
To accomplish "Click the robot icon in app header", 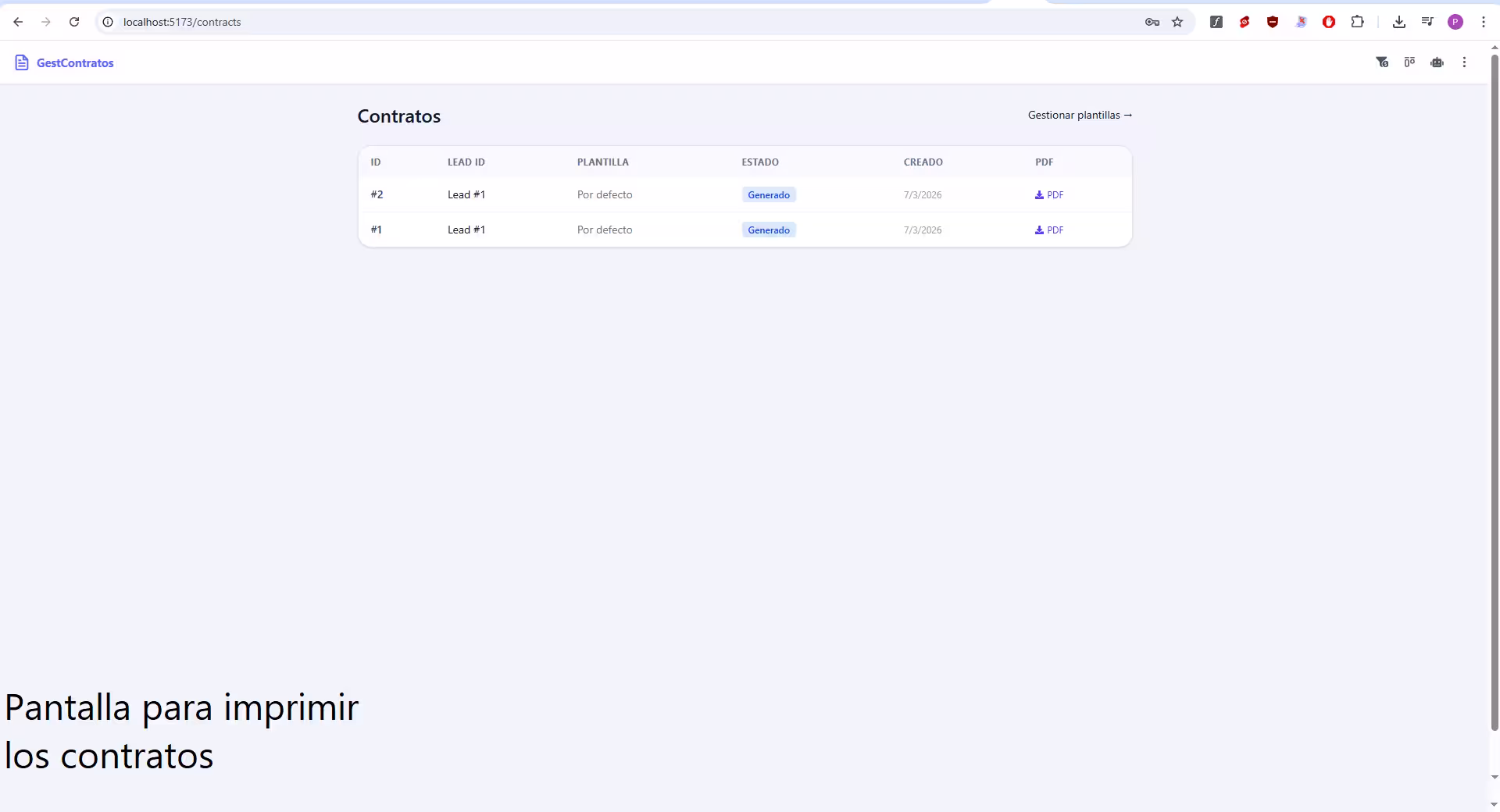I will [1437, 62].
